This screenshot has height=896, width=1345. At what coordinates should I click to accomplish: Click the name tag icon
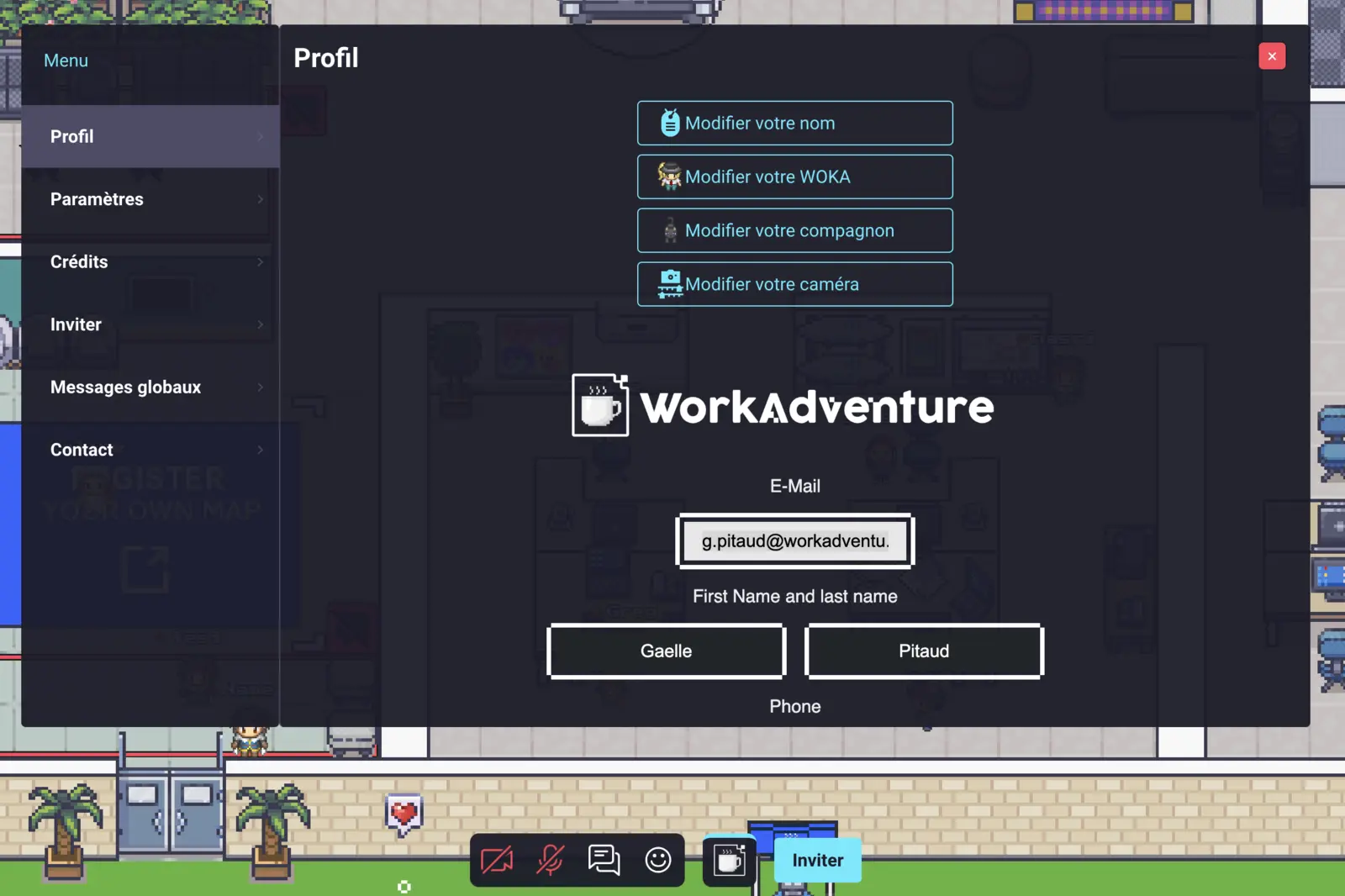(670, 123)
